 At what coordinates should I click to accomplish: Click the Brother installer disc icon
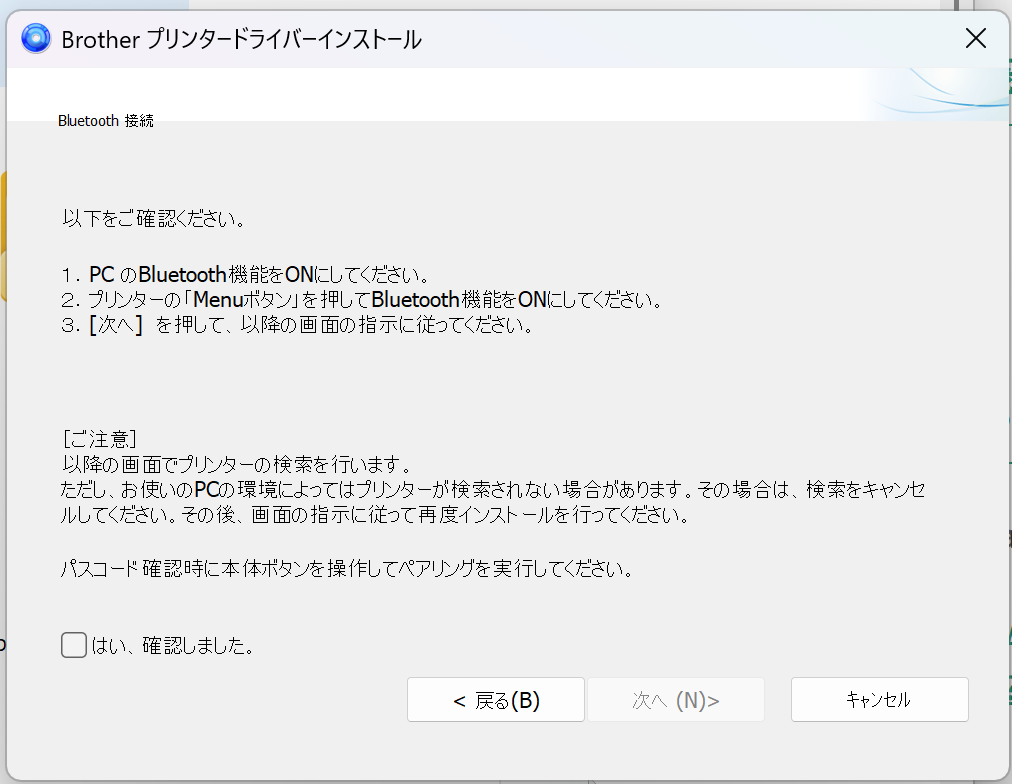[35, 38]
